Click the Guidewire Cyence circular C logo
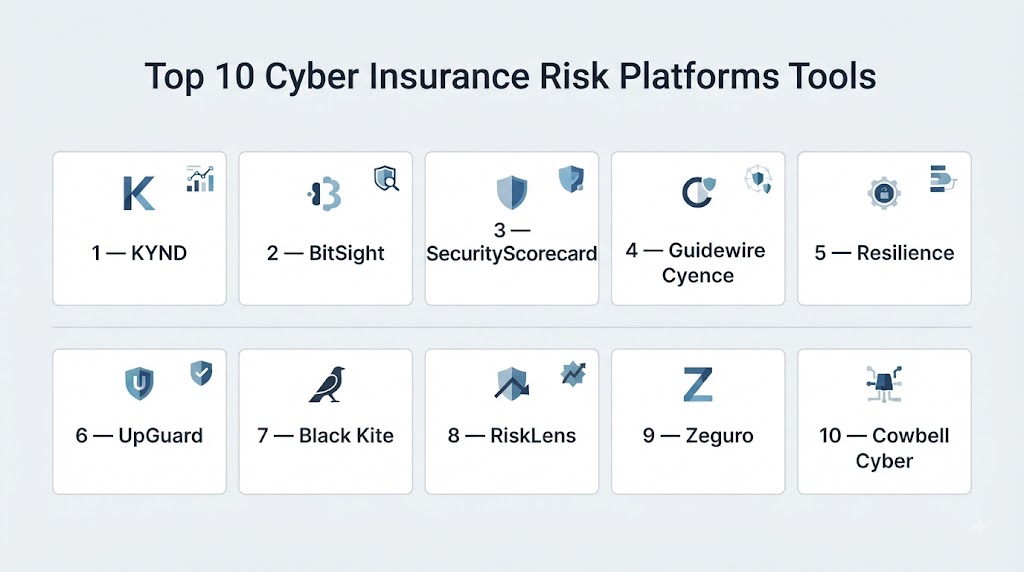This screenshot has height=572, width=1024. click(x=698, y=192)
